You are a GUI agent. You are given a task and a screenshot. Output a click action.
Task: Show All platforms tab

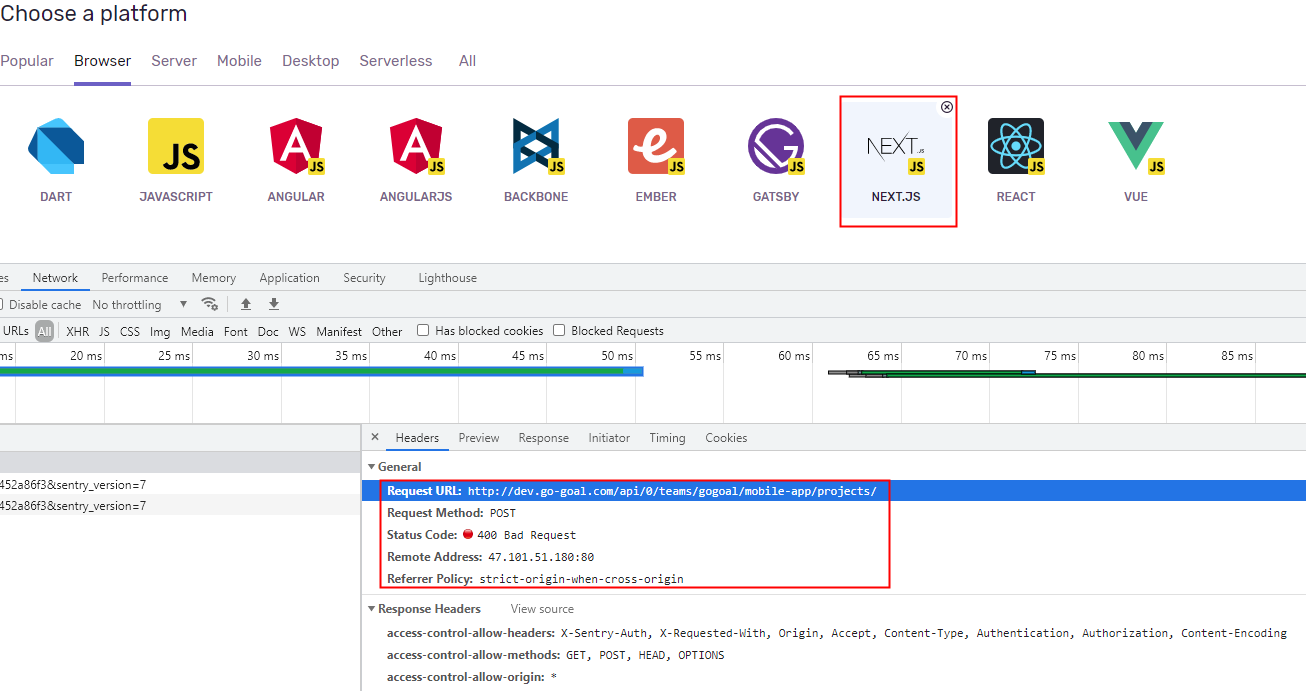click(467, 61)
